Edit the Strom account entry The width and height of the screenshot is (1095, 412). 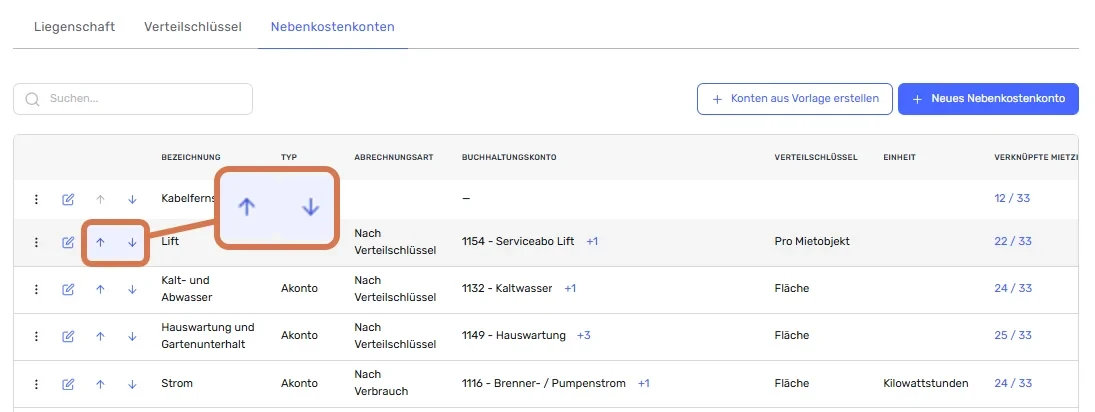coord(68,384)
